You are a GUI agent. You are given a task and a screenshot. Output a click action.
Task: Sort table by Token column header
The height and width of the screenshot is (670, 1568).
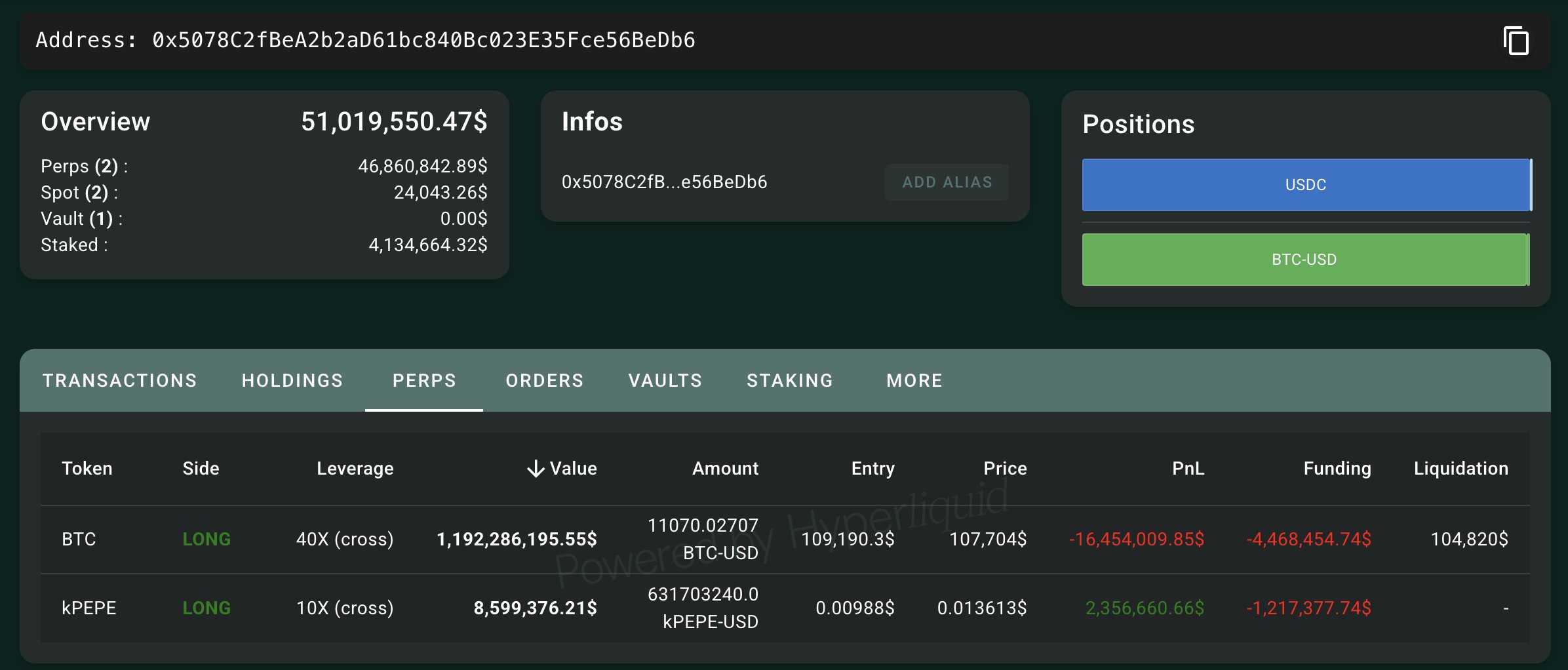[x=87, y=468]
